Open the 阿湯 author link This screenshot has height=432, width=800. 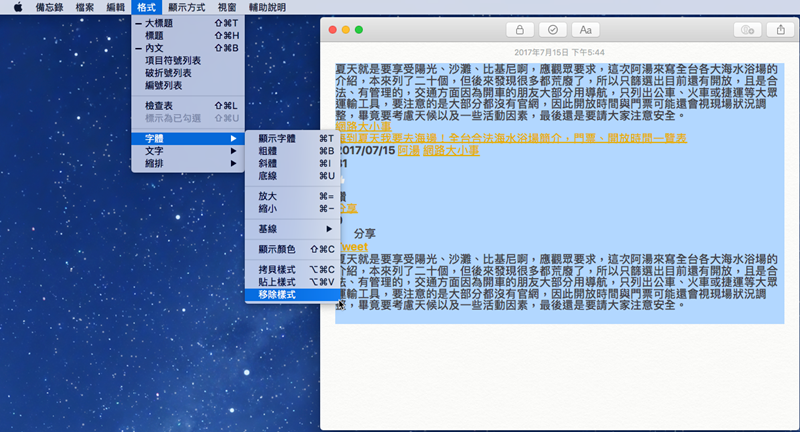(x=409, y=150)
